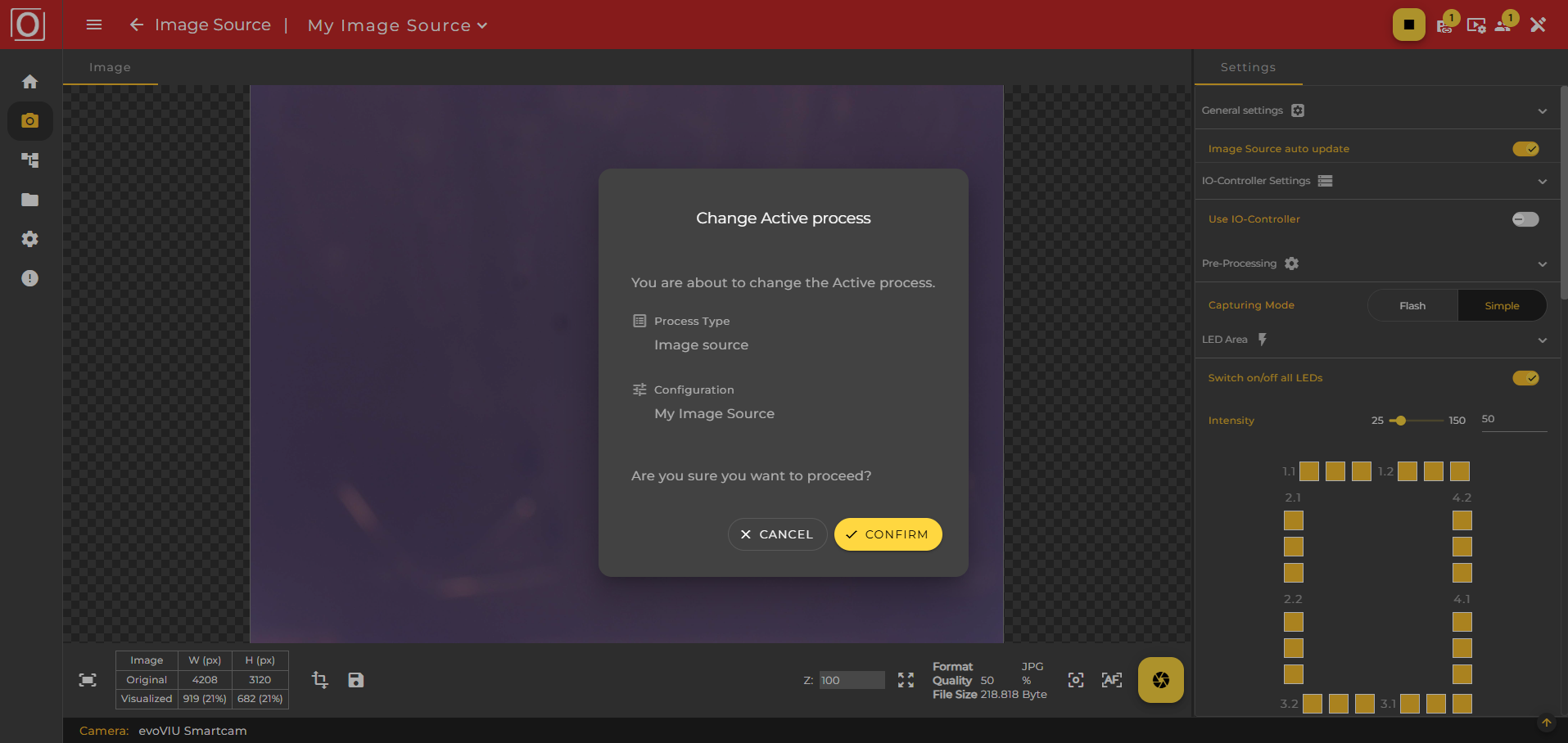Collapse the General settings section
Screen dimensions: 1568x743
point(1543,110)
